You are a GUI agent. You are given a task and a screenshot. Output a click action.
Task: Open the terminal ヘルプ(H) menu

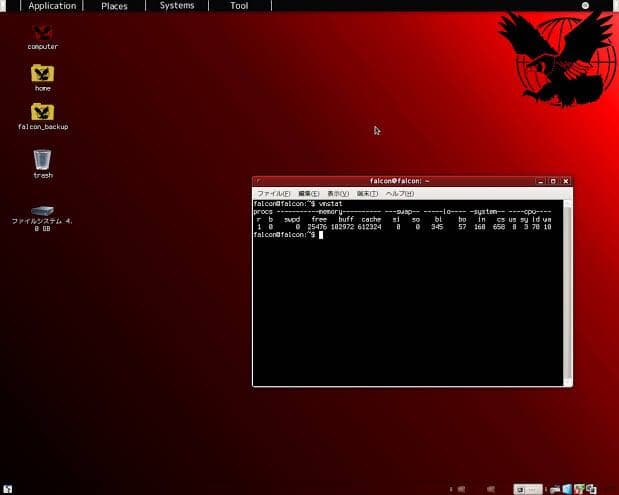coord(399,193)
